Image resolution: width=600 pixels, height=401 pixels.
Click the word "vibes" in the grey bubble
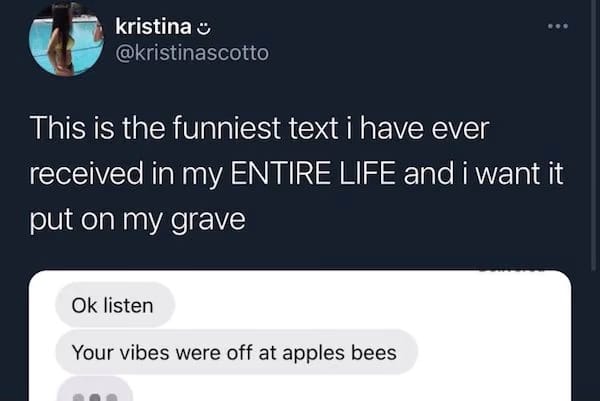[145, 352]
